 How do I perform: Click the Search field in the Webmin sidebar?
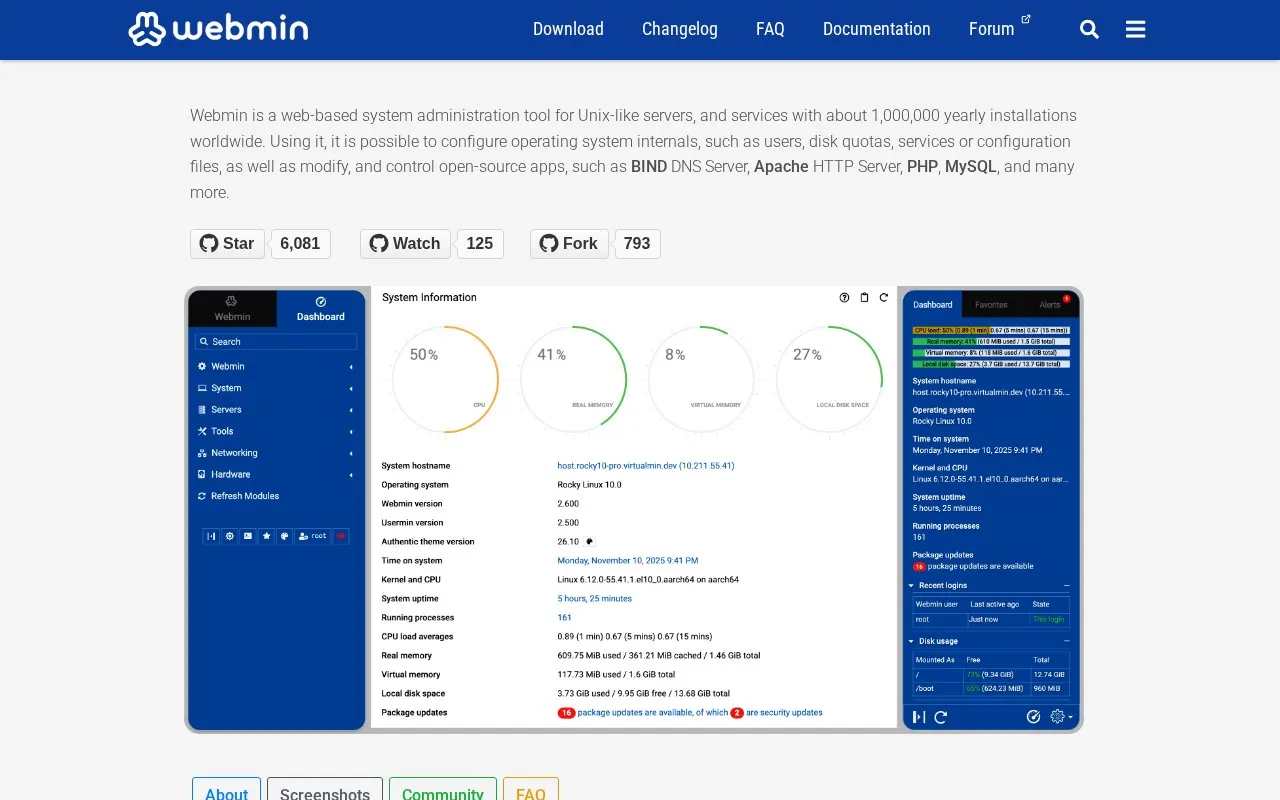click(276, 342)
